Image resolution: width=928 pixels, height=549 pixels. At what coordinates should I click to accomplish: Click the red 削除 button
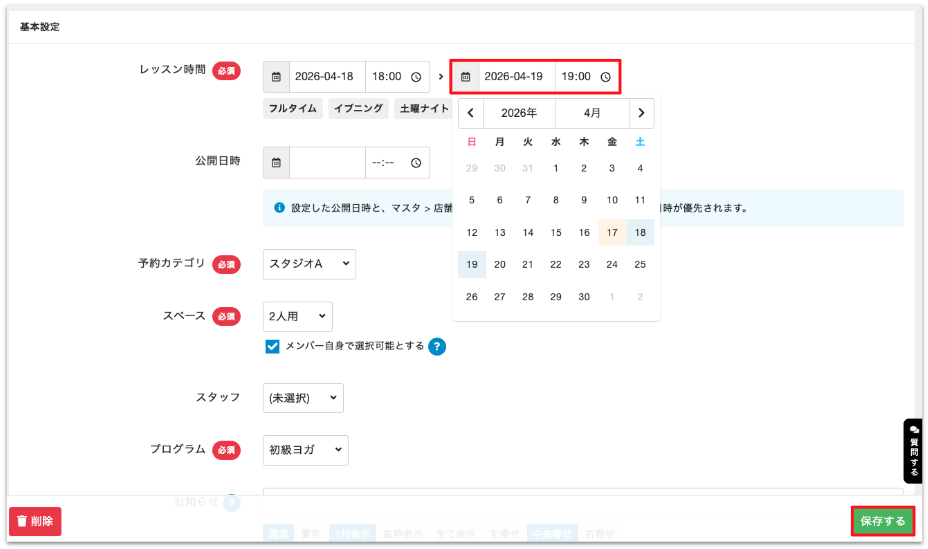click(x=36, y=521)
